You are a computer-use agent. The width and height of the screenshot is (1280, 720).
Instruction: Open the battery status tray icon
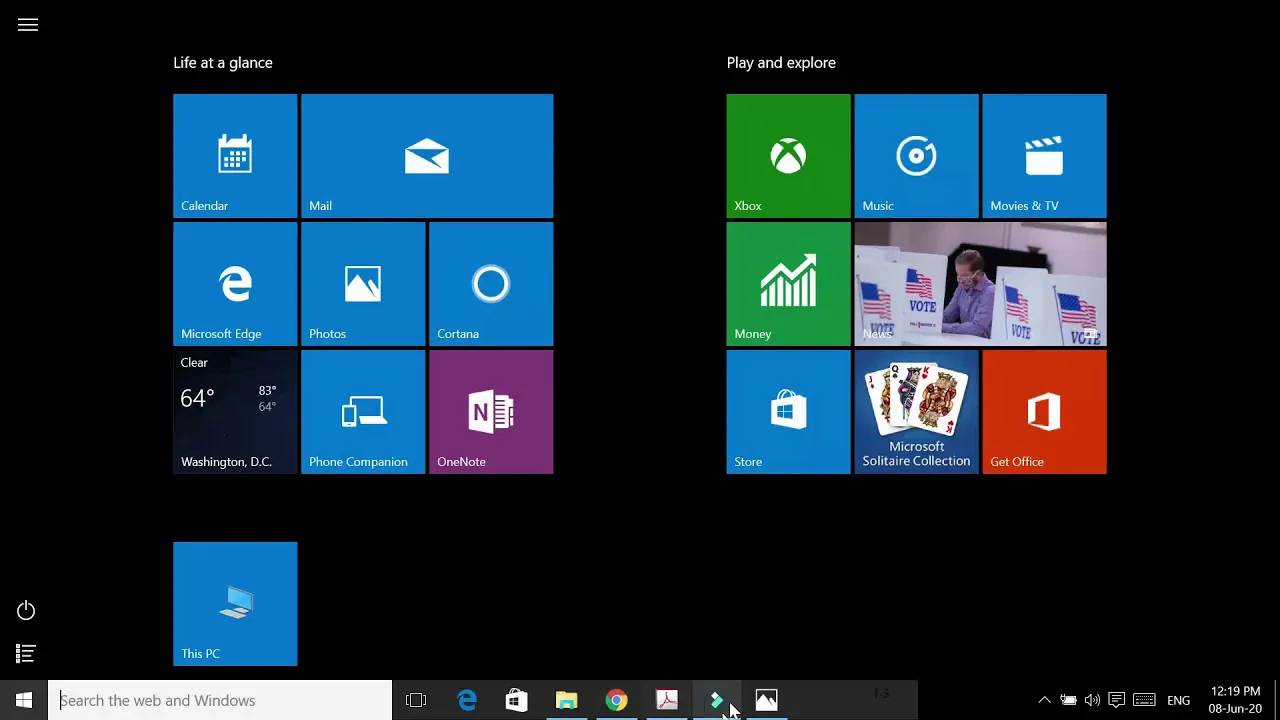pos(1068,700)
